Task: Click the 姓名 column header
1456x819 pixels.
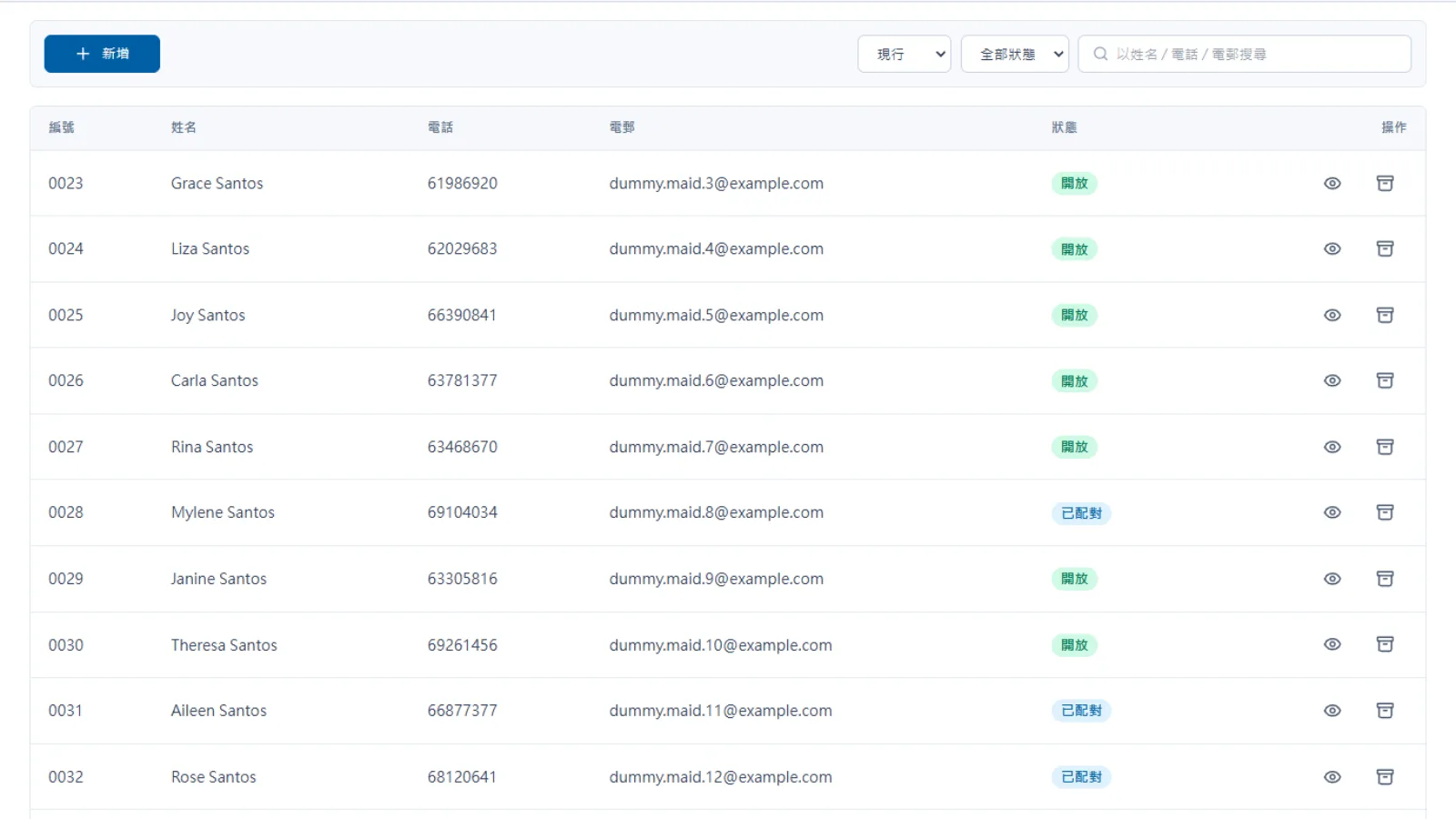Action: pyautogui.click(x=184, y=127)
